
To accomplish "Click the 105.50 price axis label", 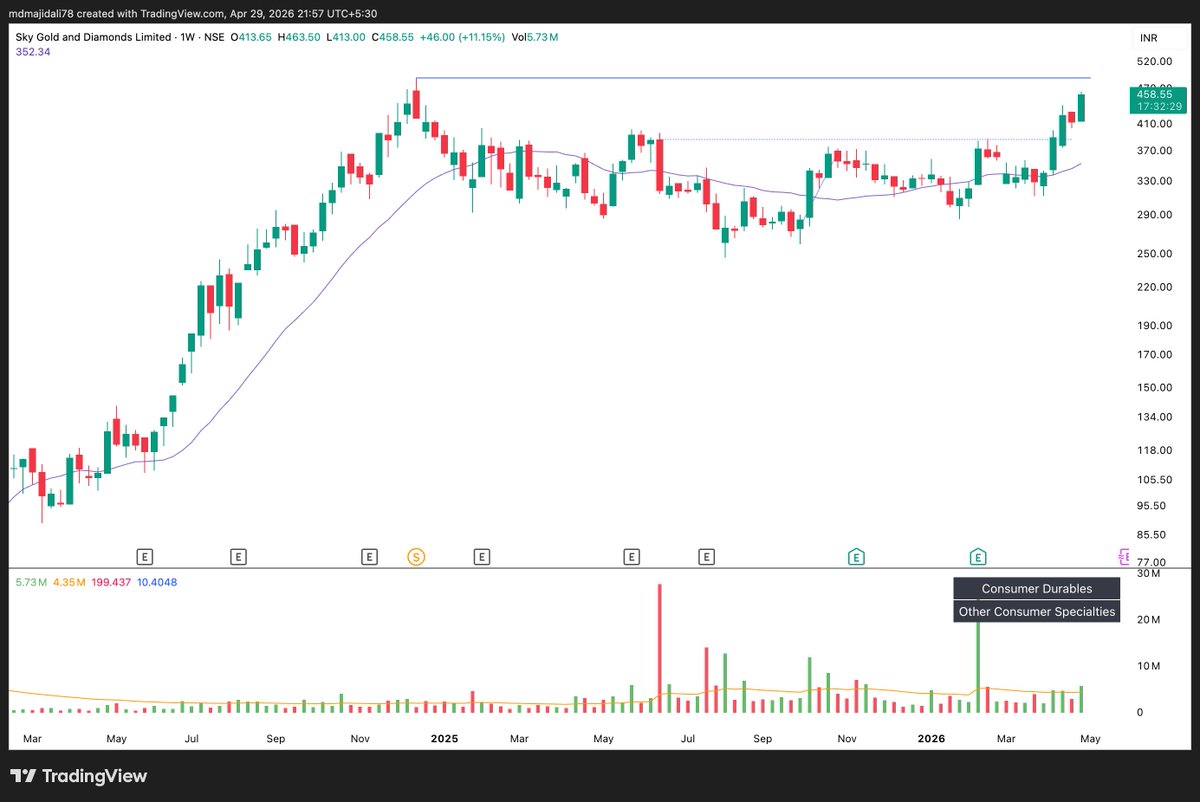I will (1153, 480).
